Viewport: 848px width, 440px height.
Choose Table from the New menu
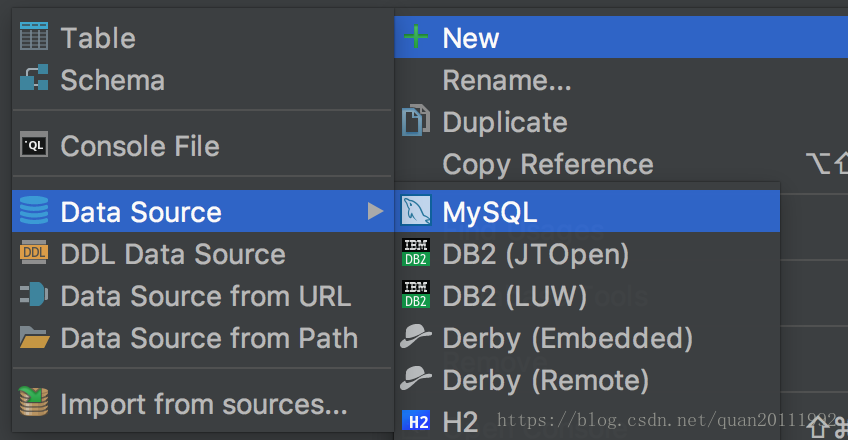pyautogui.click(x=203, y=37)
